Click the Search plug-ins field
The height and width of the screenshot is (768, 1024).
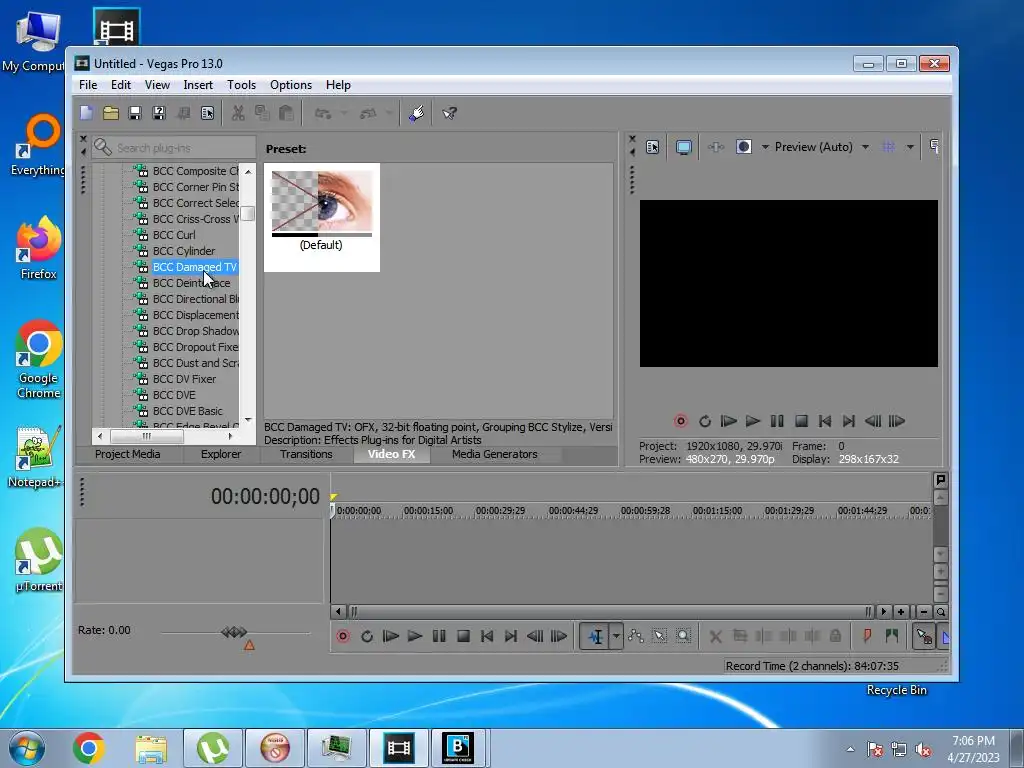(175, 148)
